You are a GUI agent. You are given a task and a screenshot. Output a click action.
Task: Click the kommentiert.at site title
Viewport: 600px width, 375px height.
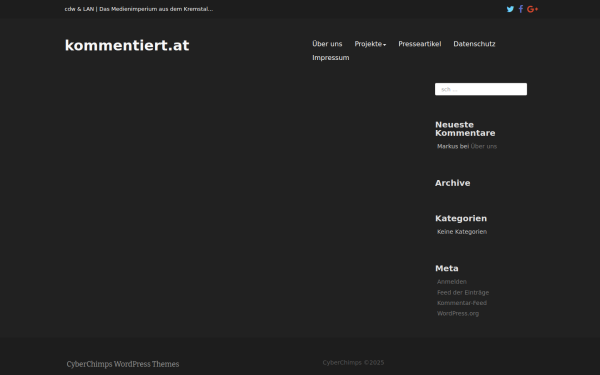pyautogui.click(x=127, y=46)
